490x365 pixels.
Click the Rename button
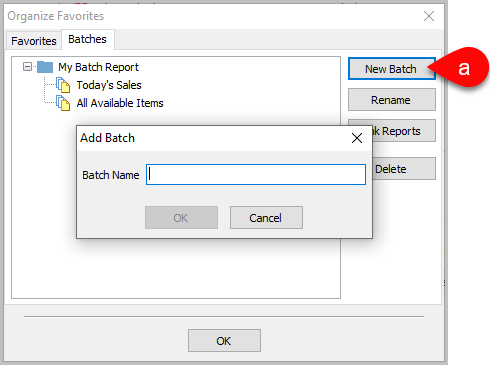tap(392, 100)
